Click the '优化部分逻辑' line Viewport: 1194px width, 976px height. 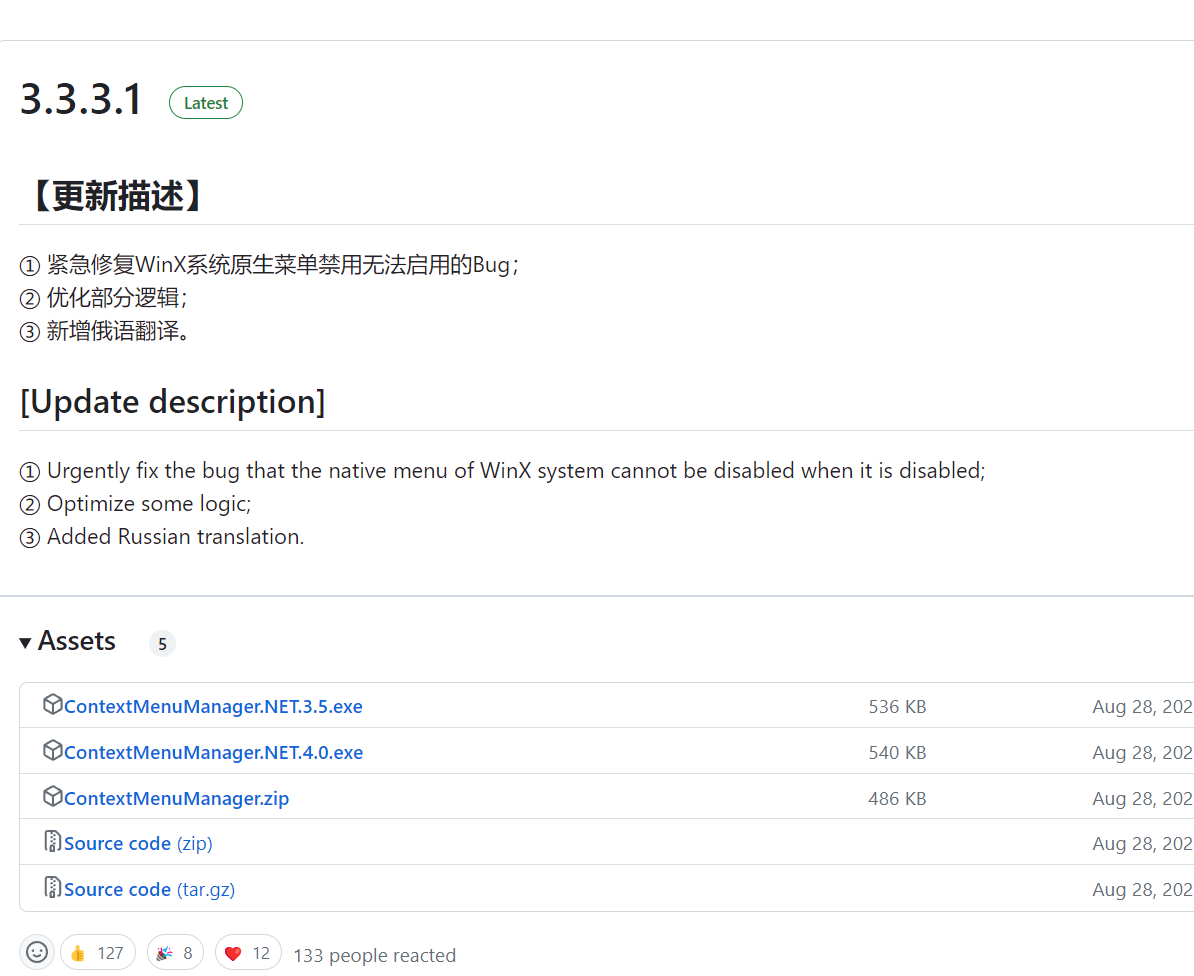point(104,298)
